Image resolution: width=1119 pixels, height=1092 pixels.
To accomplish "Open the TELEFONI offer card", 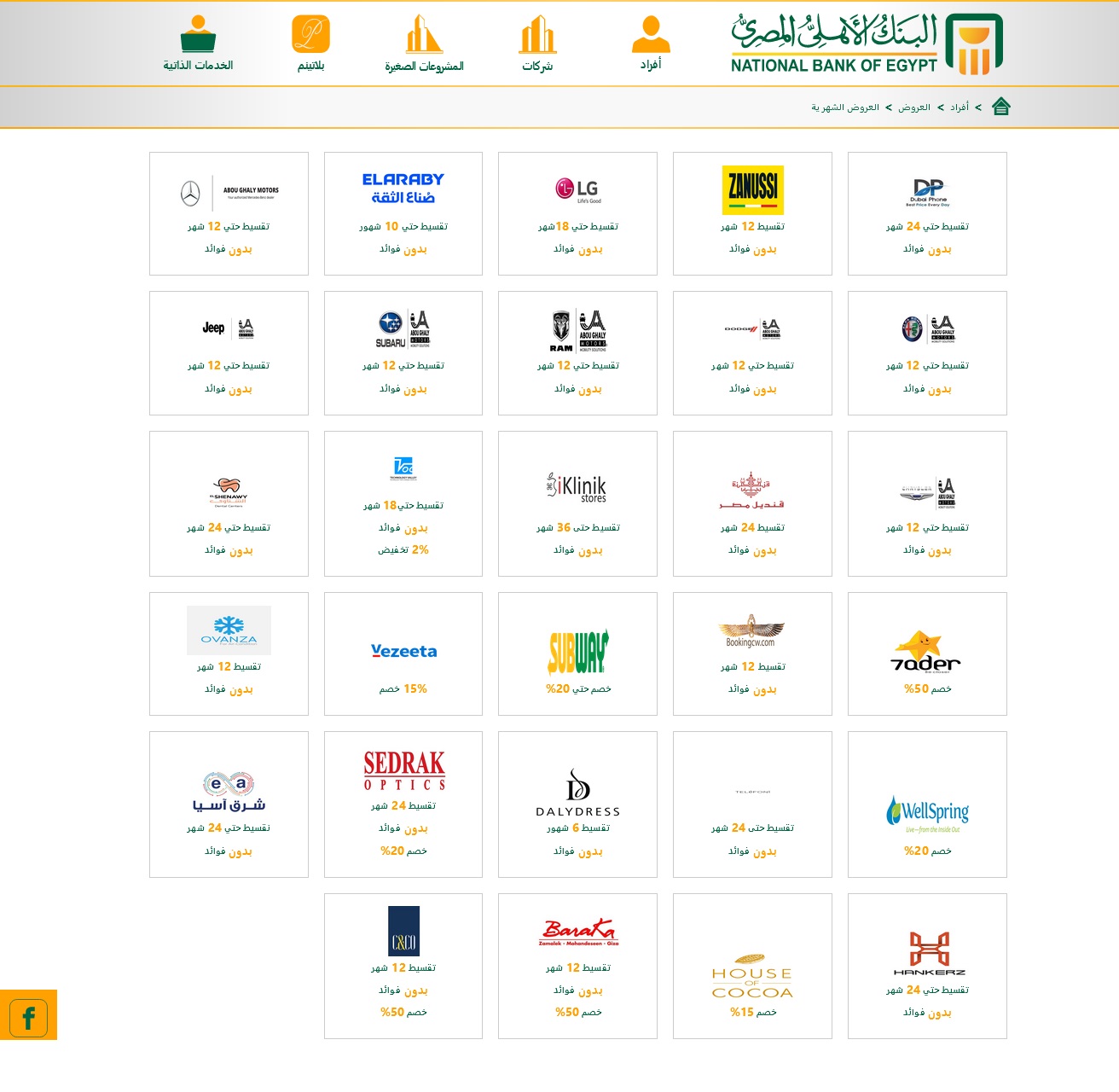I will pyautogui.click(x=752, y=804).
